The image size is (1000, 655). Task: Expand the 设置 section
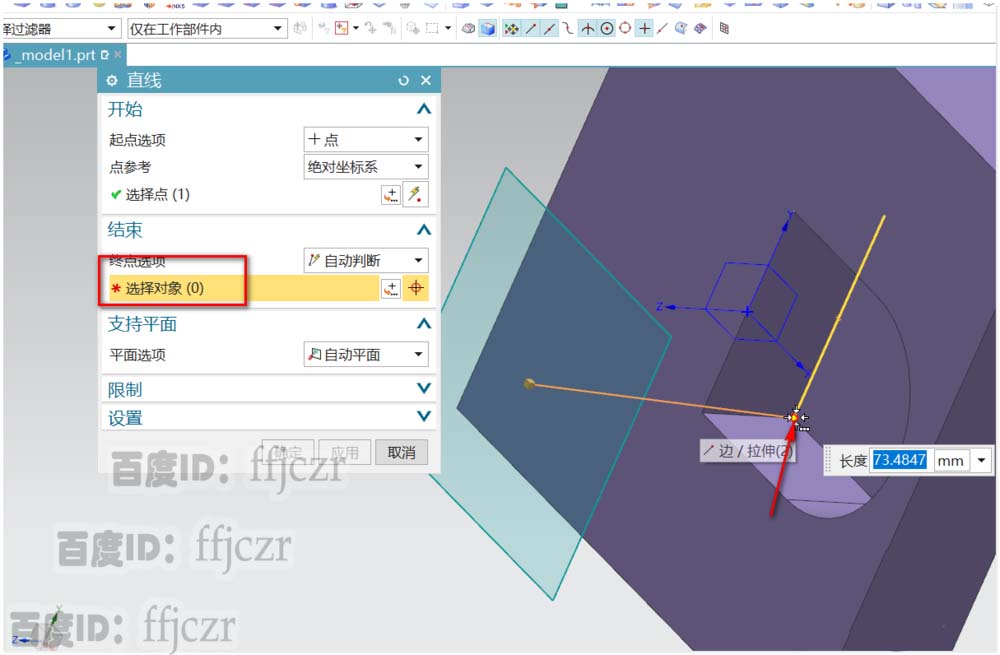(x=423, y=416)
